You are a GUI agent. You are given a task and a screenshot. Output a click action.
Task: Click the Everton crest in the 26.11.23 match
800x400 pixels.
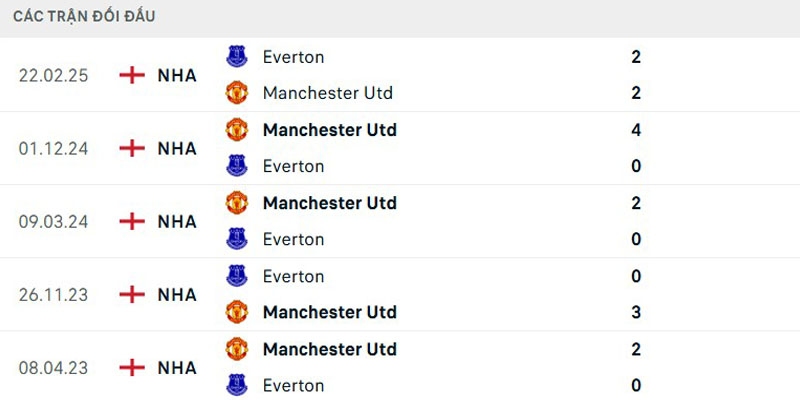(237, 276)
